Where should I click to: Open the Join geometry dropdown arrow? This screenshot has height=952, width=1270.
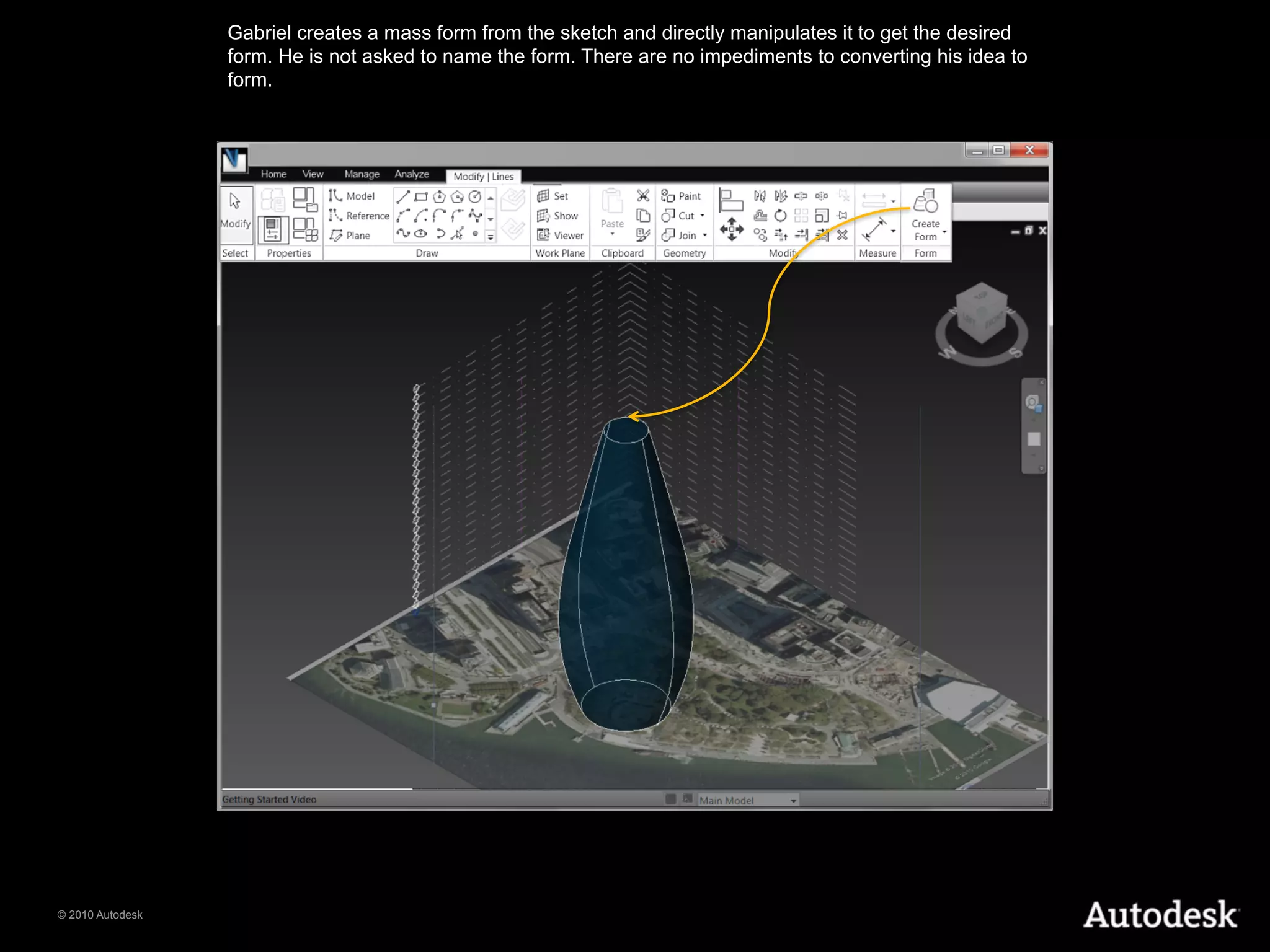click(705, 235)
